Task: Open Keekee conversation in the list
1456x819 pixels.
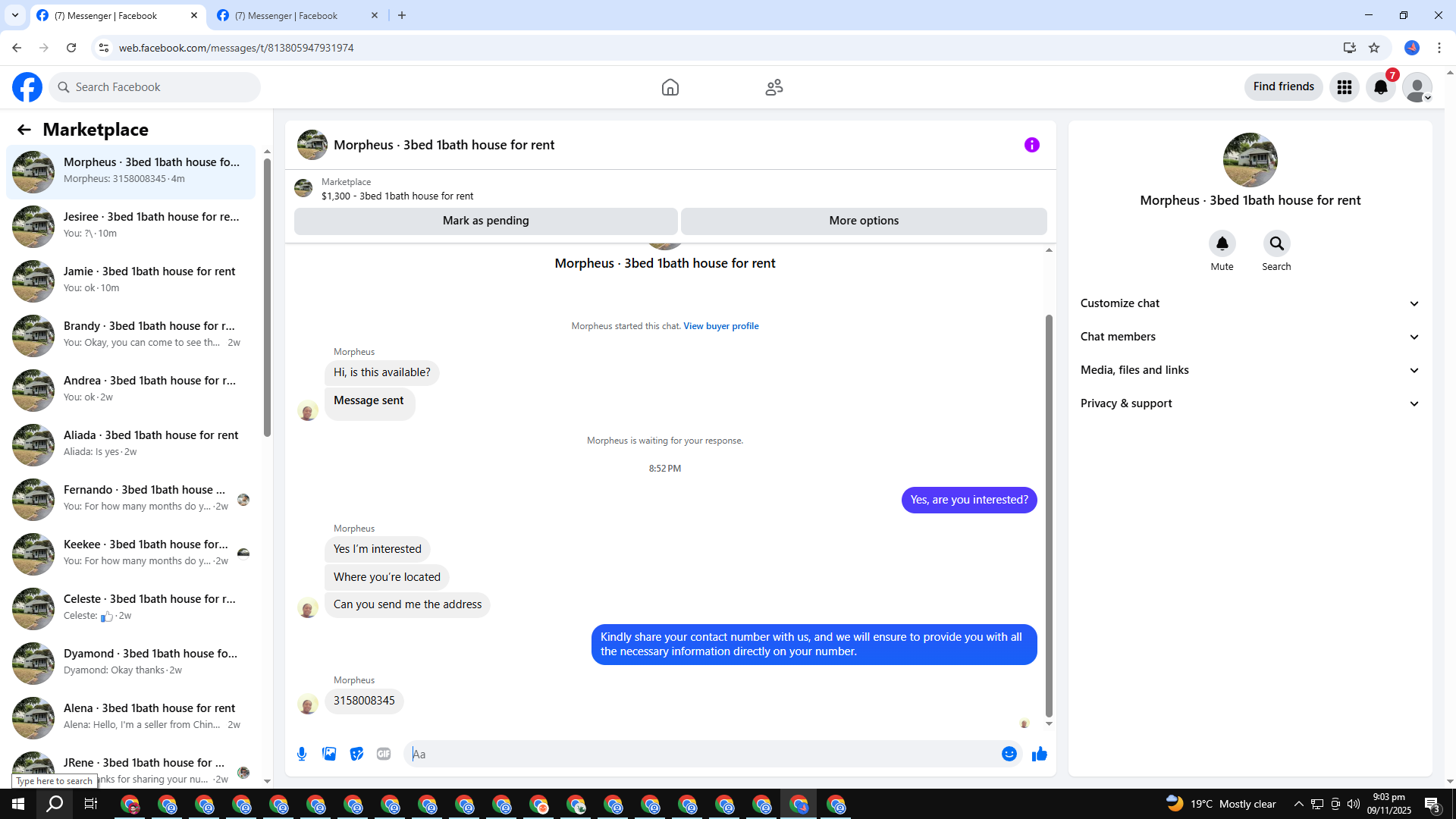Action: click(131, 554)
